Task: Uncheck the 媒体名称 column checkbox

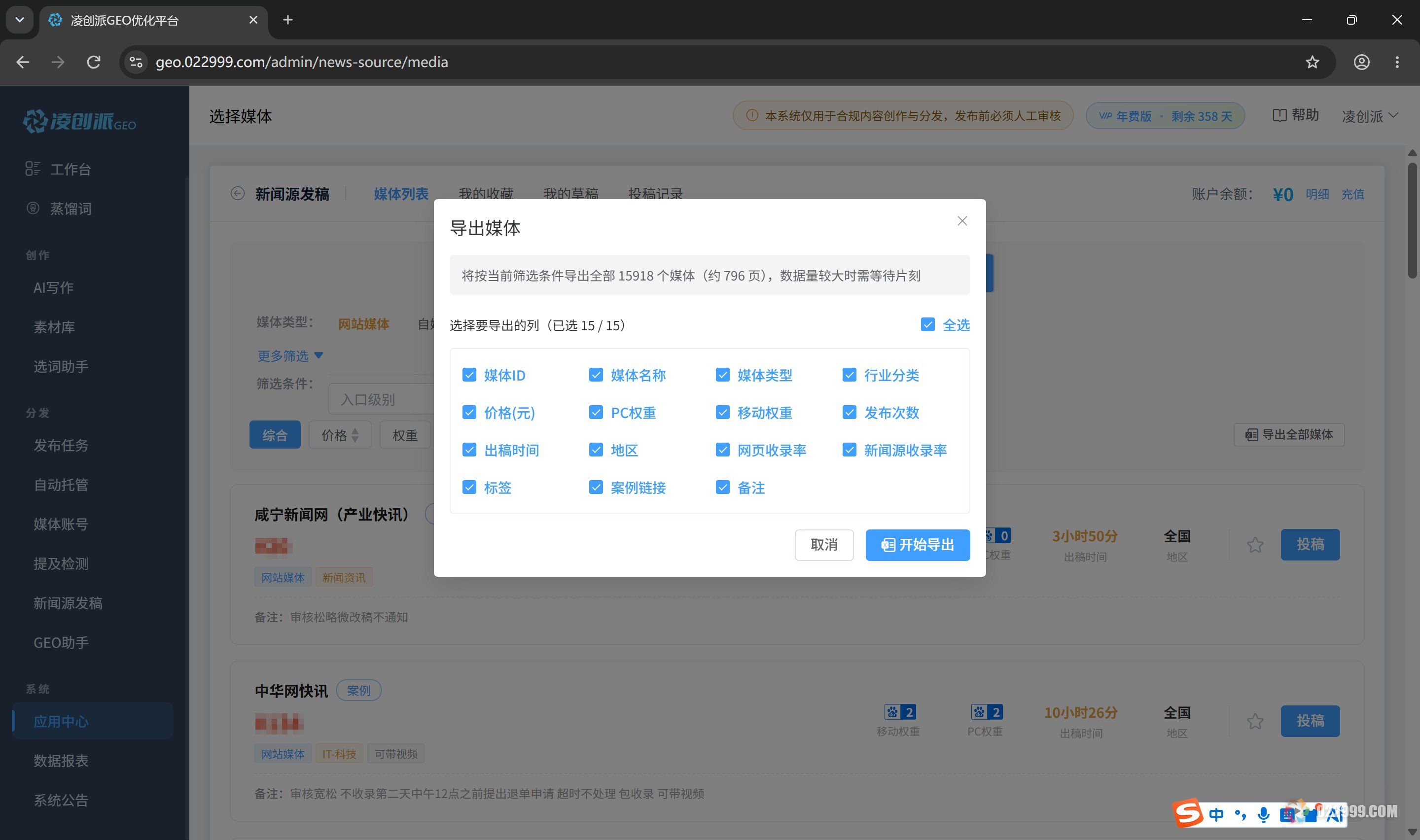Action: (x=596, y=375)
